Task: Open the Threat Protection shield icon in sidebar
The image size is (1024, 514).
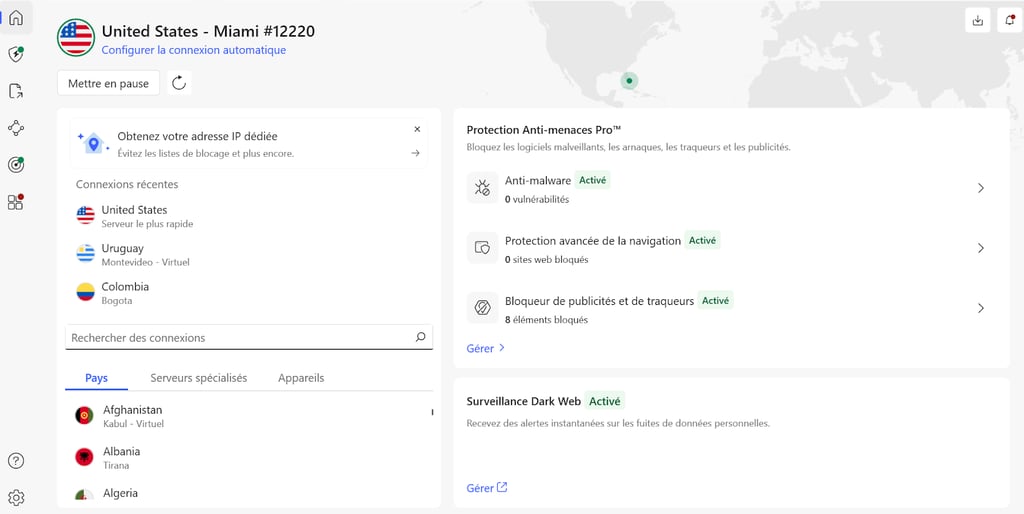Action: tap(16, 54)
